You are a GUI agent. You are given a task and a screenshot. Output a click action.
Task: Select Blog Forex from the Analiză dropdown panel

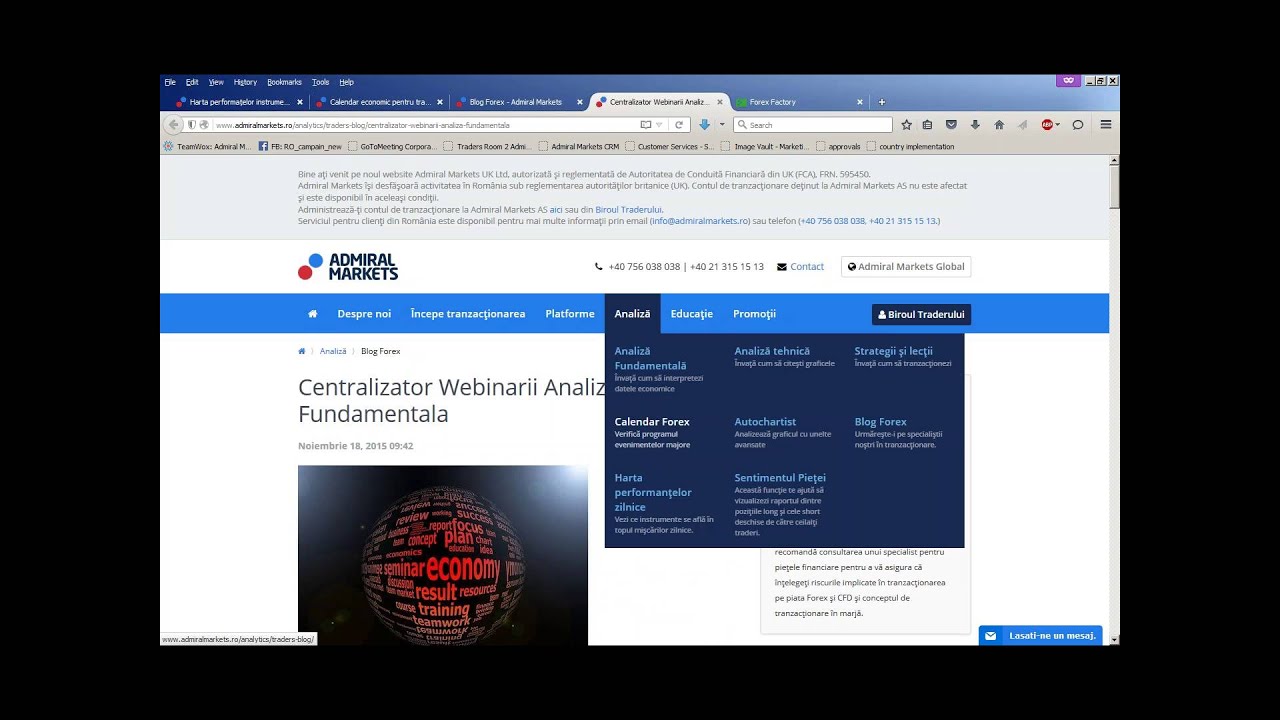click(x=880, y=422)
